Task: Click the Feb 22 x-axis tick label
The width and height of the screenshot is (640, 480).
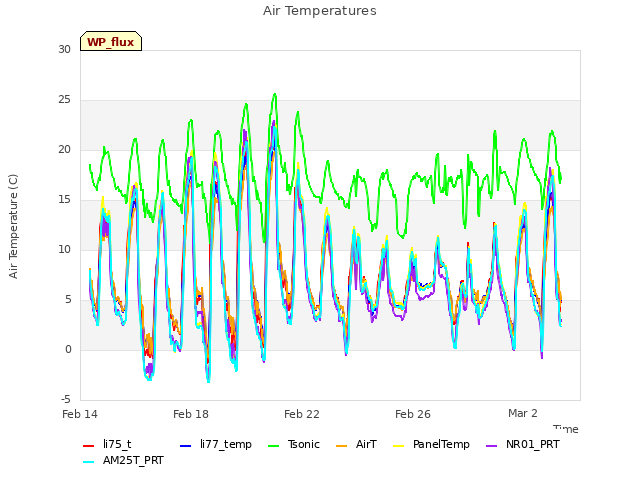Action: coord(302,414)
